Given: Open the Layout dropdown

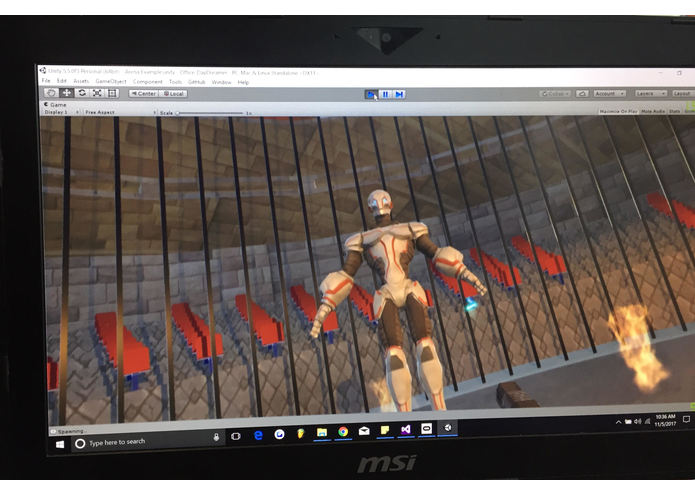Looking at the screenshot, I should [683, 93].
